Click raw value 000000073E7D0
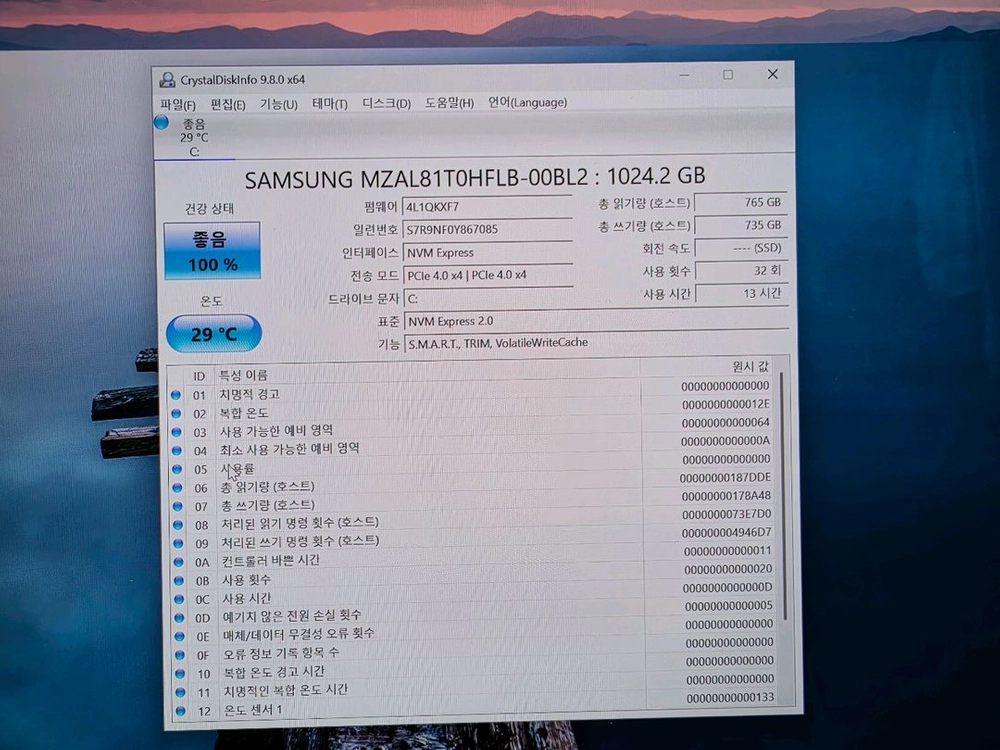Image resolution: width=1000 pixels, height=750 pixels. click(726, 514)
